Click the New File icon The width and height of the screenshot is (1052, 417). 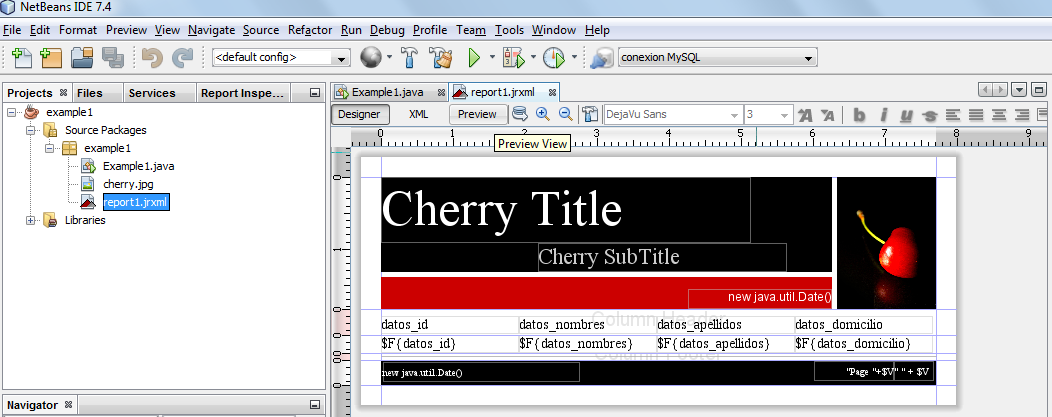point(22,58)
